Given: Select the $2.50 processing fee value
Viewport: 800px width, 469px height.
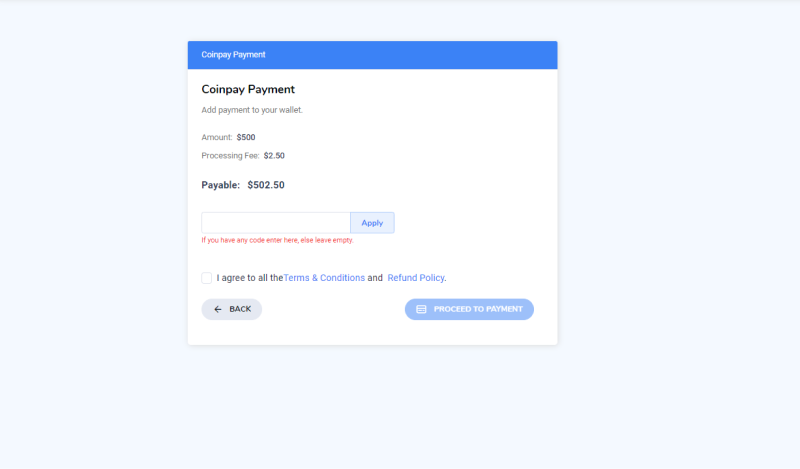Looking at the screenshot, I should [274, 156].
